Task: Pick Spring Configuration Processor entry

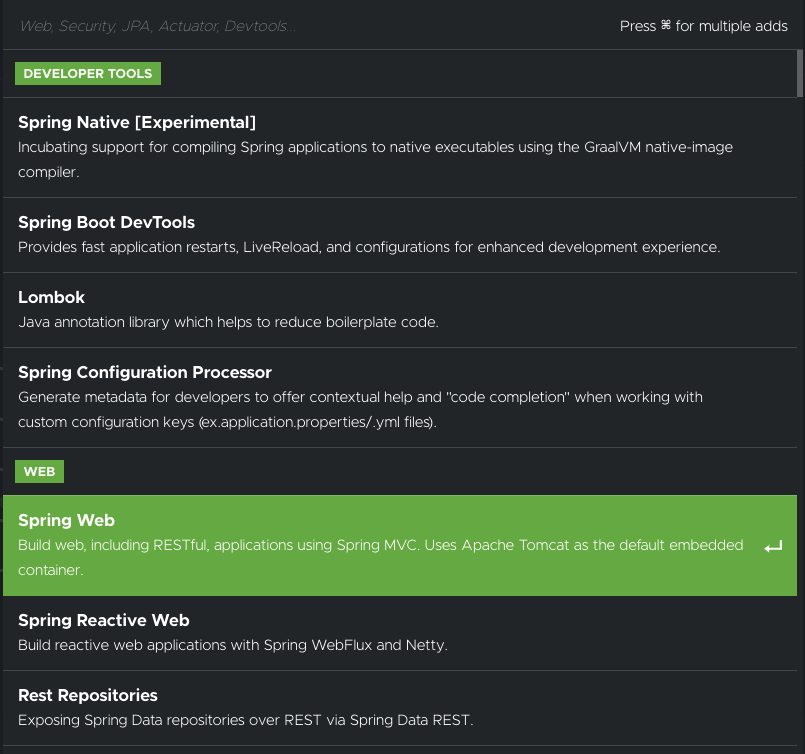Action: coord(400,397)
